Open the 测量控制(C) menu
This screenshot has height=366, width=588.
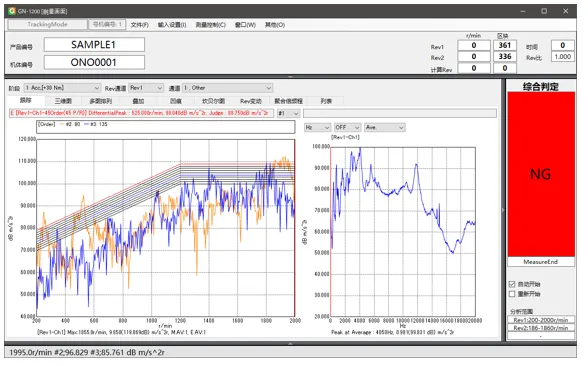click(210, 25)
